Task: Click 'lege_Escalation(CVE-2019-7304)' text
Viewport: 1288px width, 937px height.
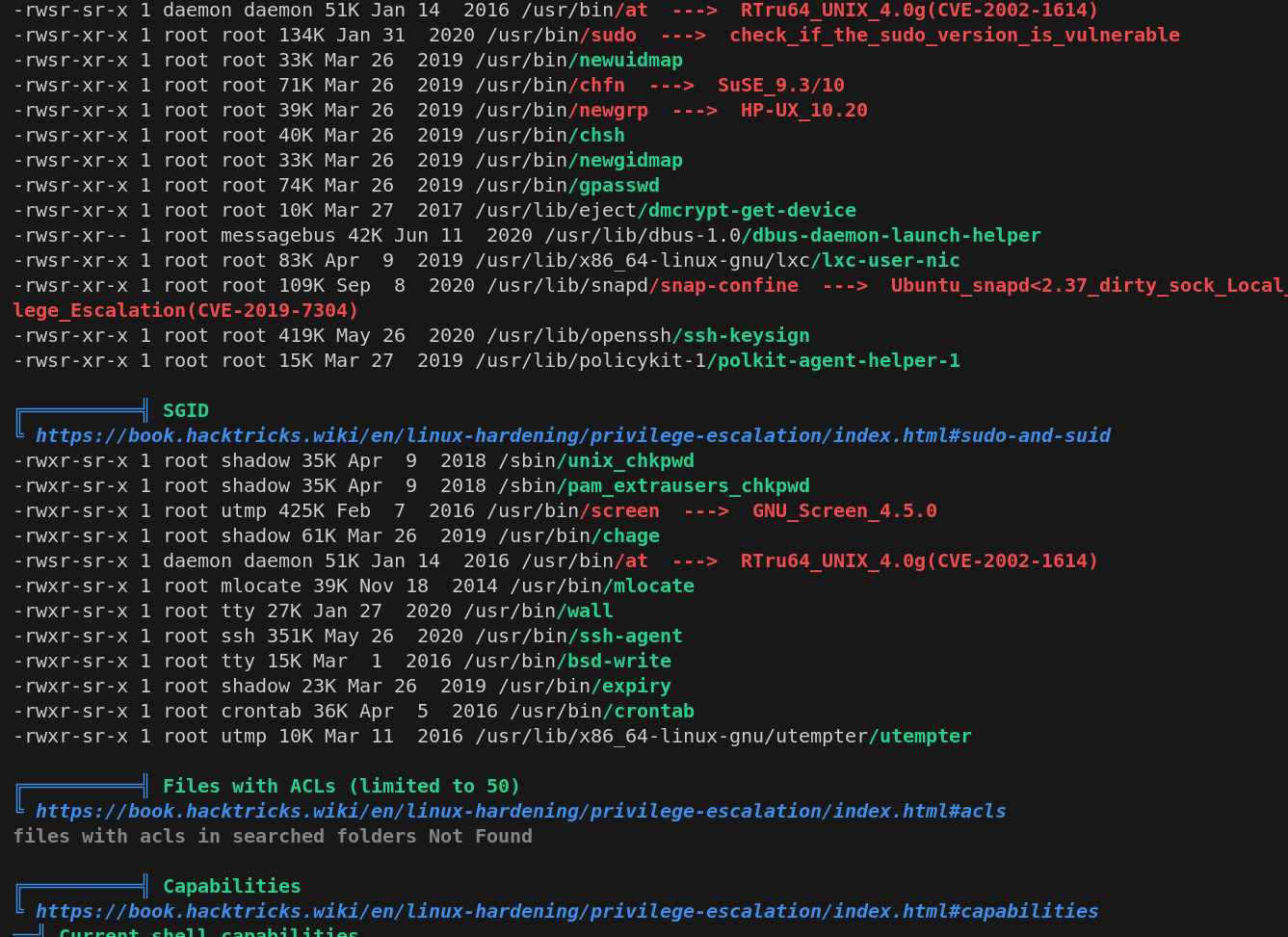Action: point(186,310)
